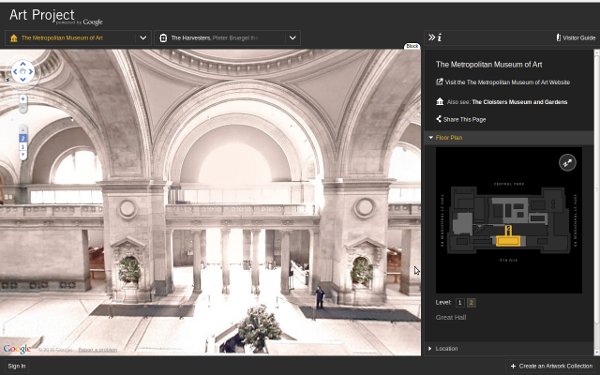Zoom in with the plus button
This screenshot has height=375, width=600.
pyautogui.click(x=23, y=99)
